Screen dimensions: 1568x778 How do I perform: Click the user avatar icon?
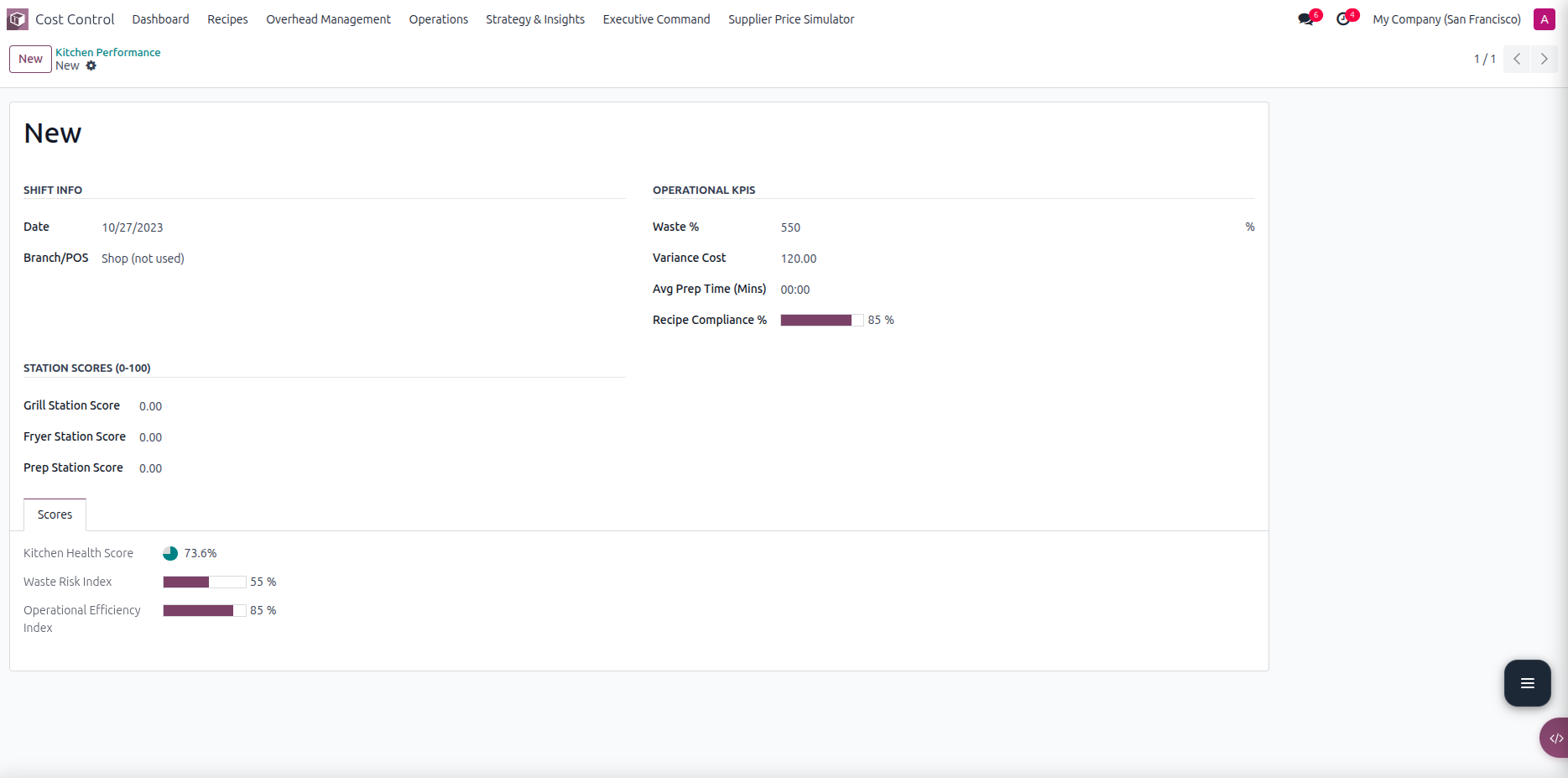coord(1544,19)
